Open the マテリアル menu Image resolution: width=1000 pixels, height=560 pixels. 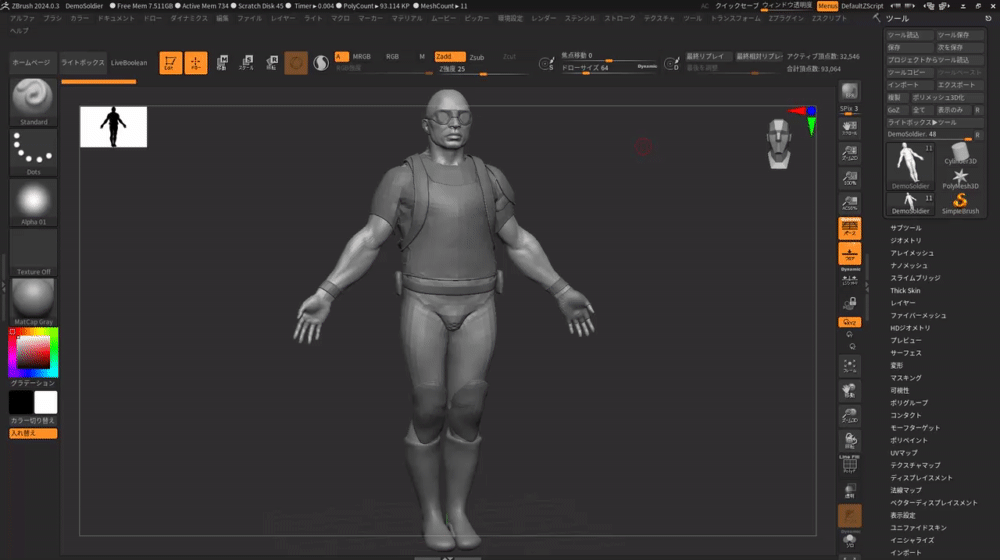point(407,18)
